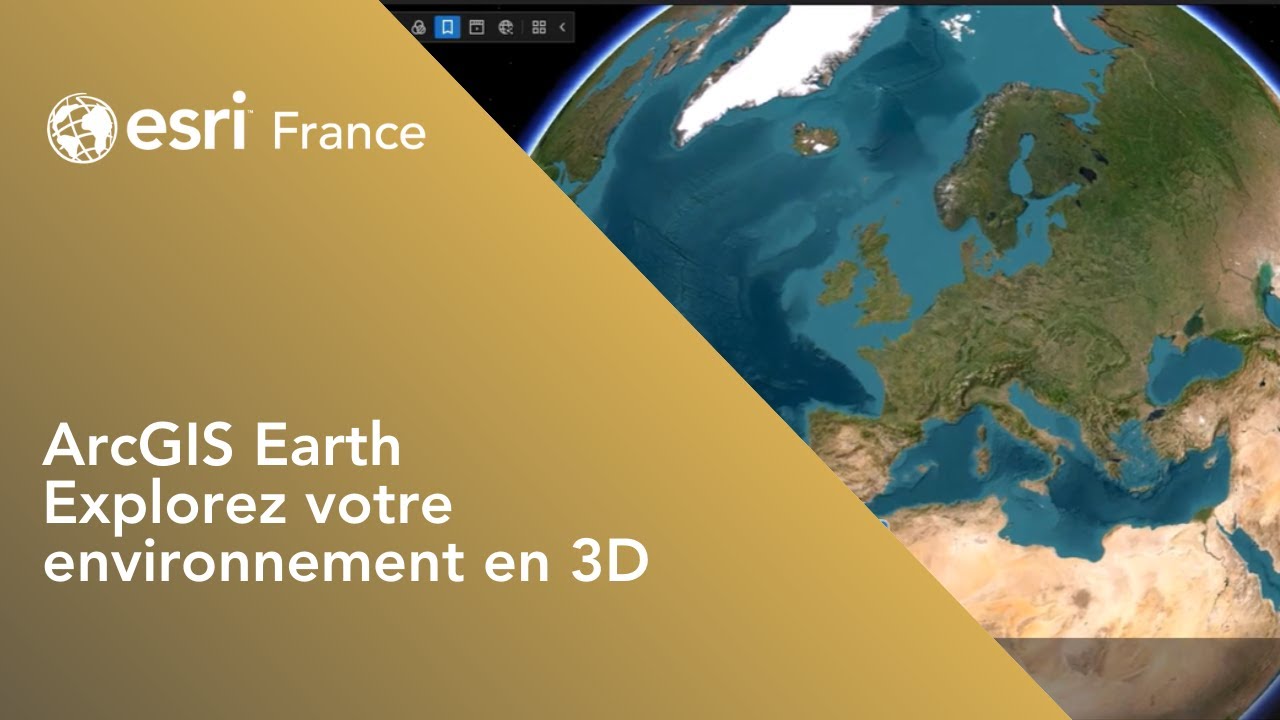Open the movie/animation tool icon

[477, 27]
